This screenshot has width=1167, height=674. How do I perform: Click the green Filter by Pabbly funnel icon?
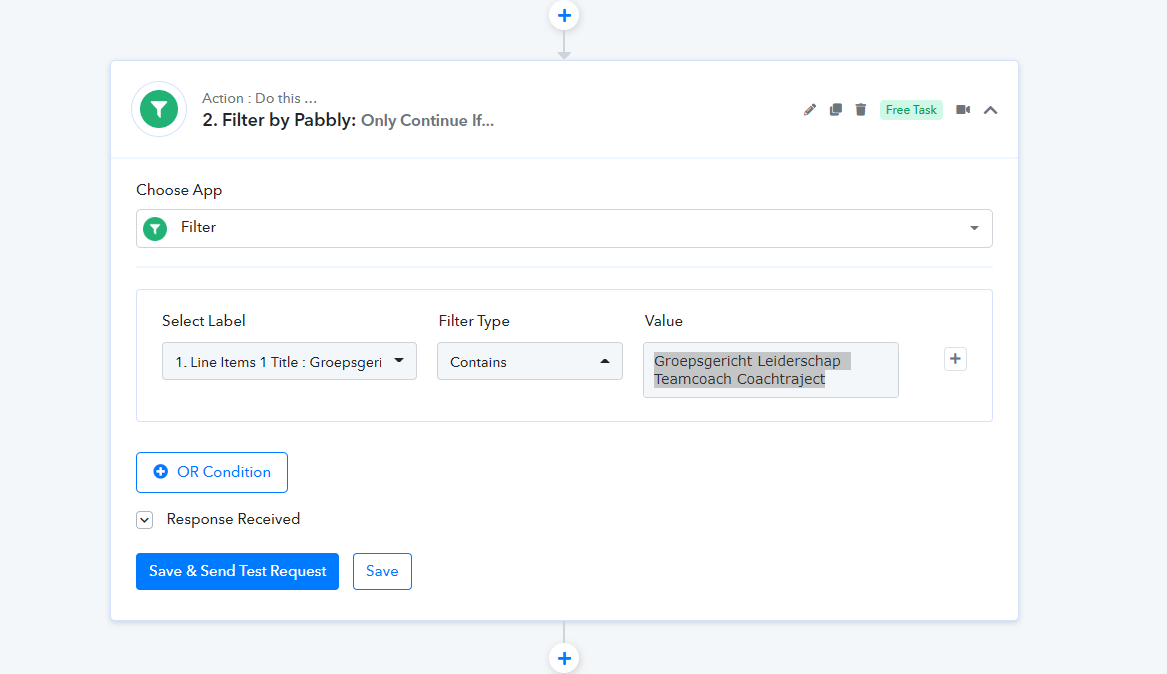coord(159,109)
